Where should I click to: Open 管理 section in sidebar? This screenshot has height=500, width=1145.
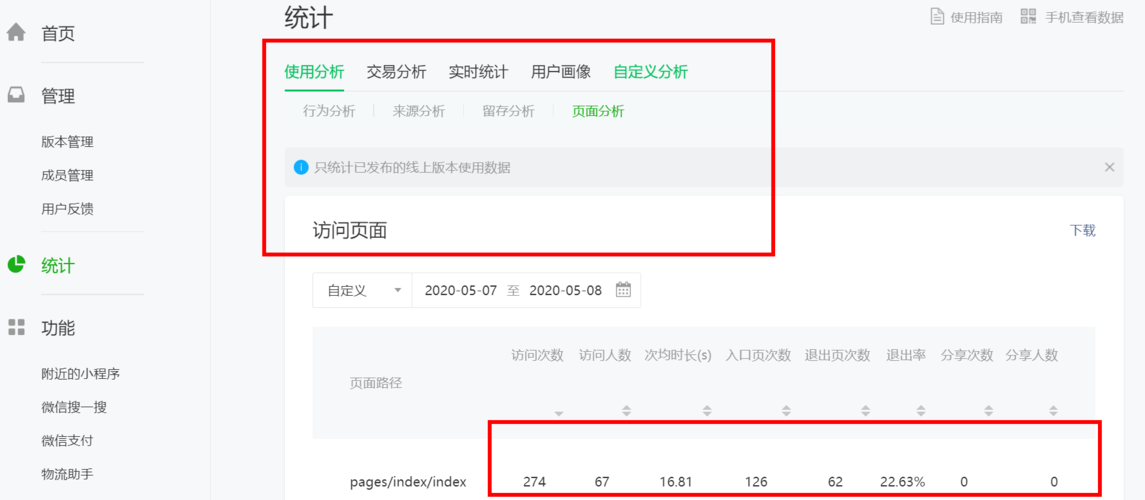pos(58,96)
